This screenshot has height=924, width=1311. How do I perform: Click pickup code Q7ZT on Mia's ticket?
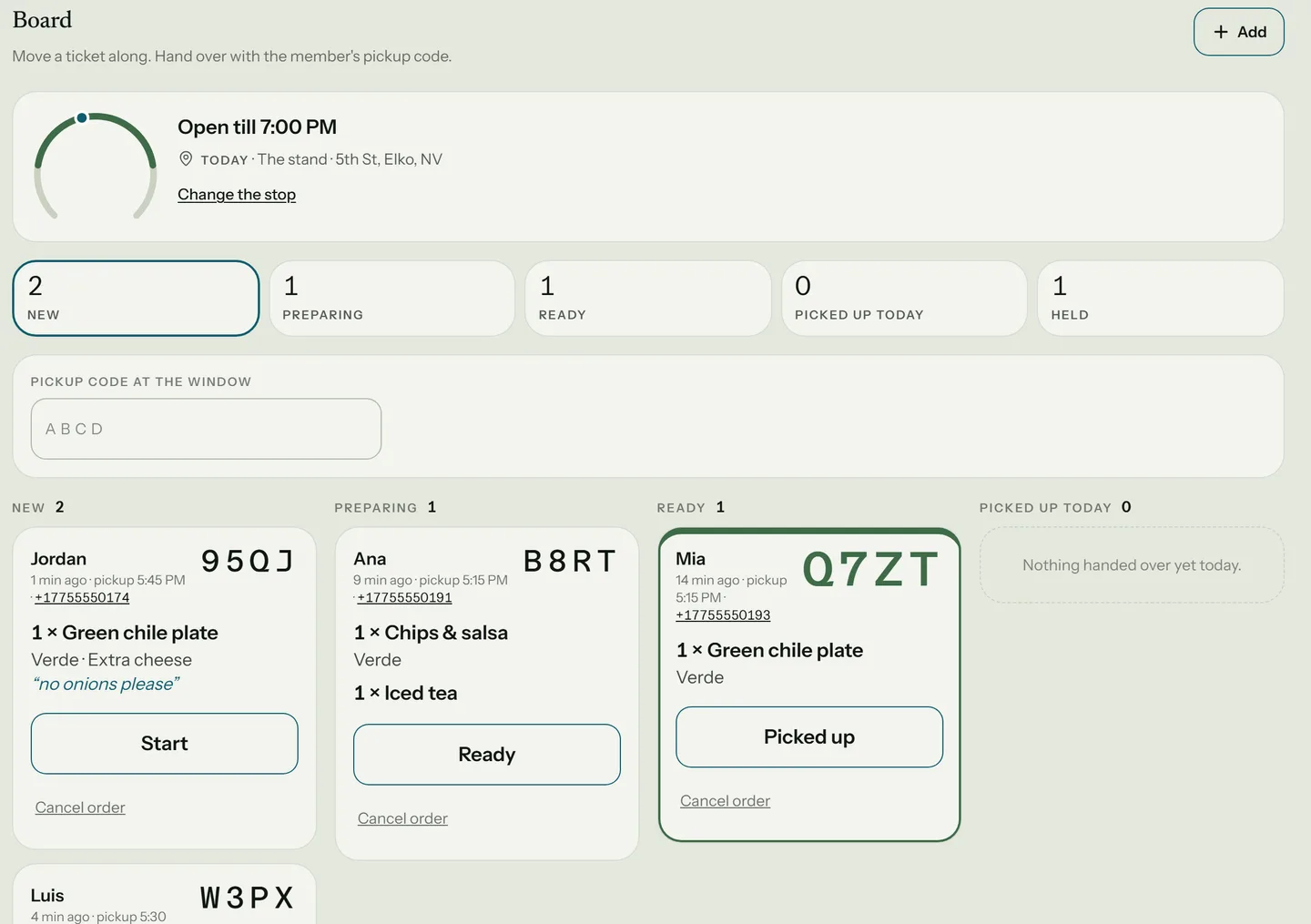[x=870, y=570]
